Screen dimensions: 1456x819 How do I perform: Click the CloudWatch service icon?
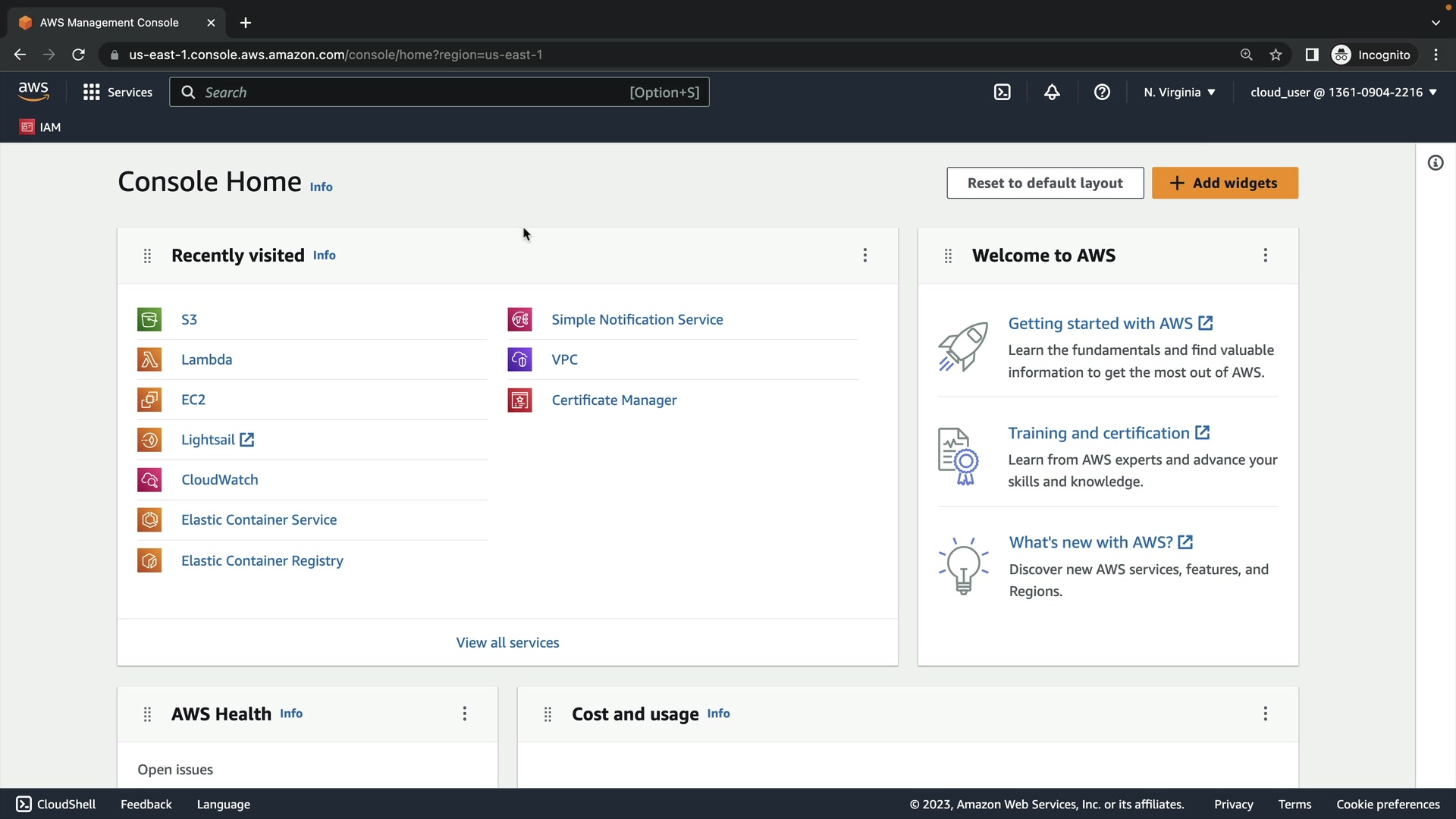tap(149, 480)
